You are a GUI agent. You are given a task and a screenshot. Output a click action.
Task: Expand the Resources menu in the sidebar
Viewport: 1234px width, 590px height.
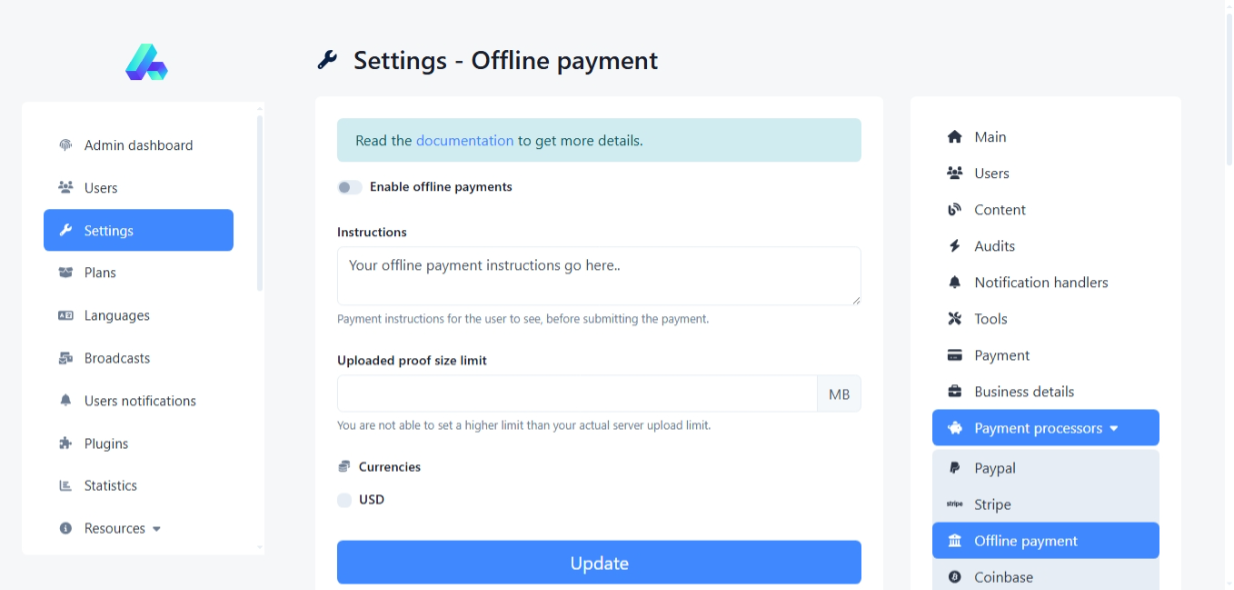pos(122,528)
